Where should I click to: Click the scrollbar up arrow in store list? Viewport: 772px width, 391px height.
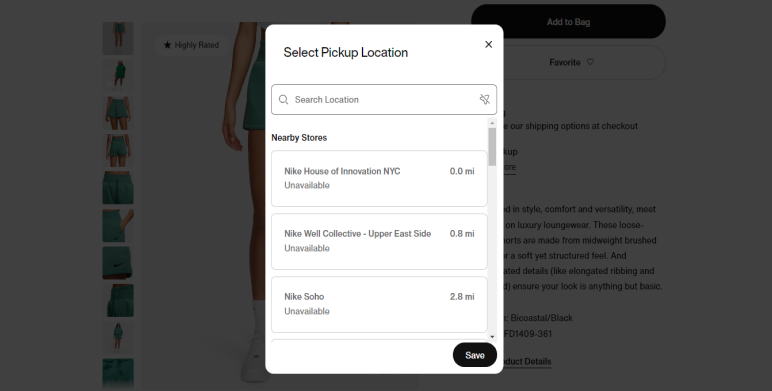point(492,123)
